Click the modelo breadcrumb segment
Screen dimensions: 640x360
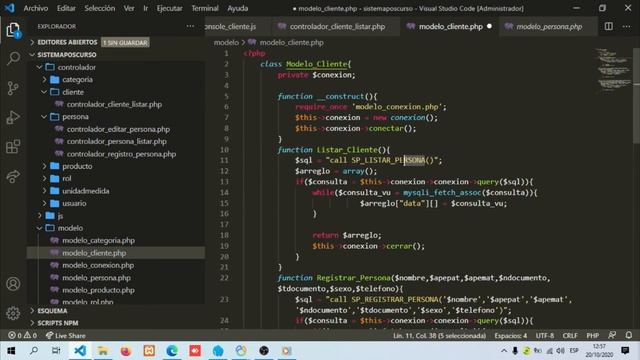226,42
